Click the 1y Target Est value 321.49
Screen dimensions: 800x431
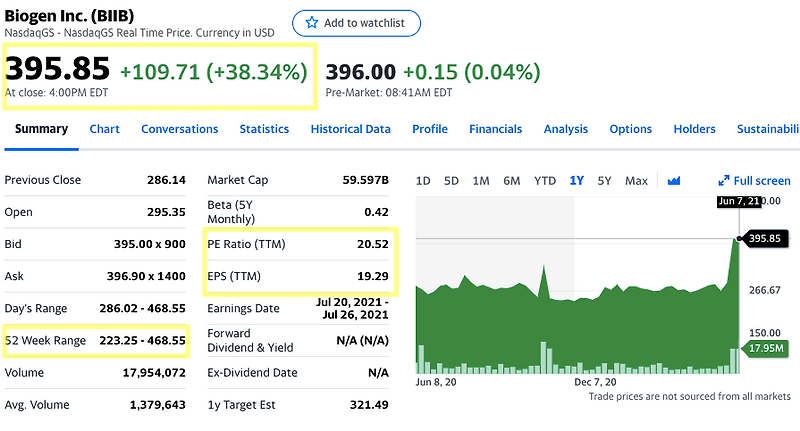pos(369,405)
